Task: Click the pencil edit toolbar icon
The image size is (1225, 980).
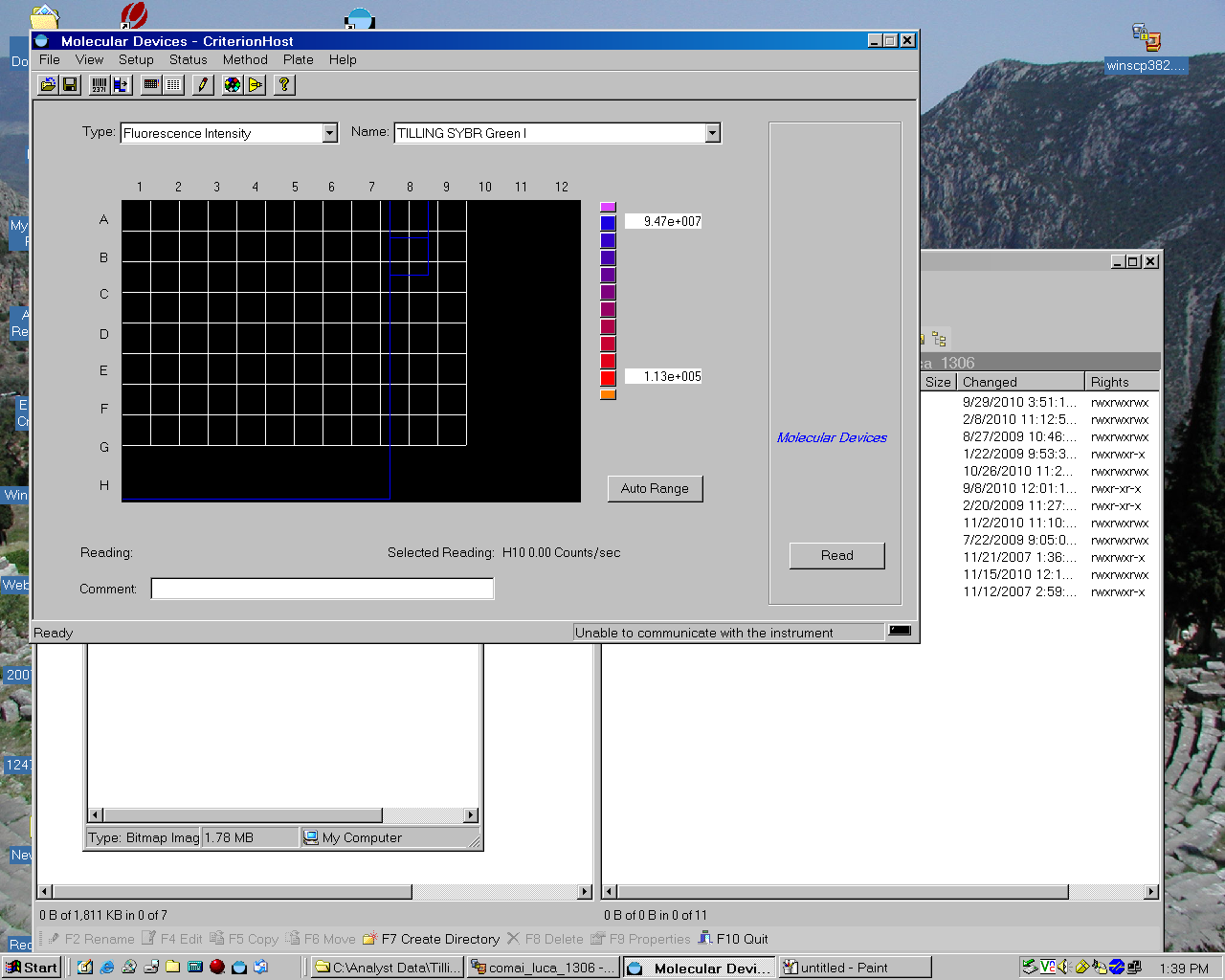Action: 203,85
